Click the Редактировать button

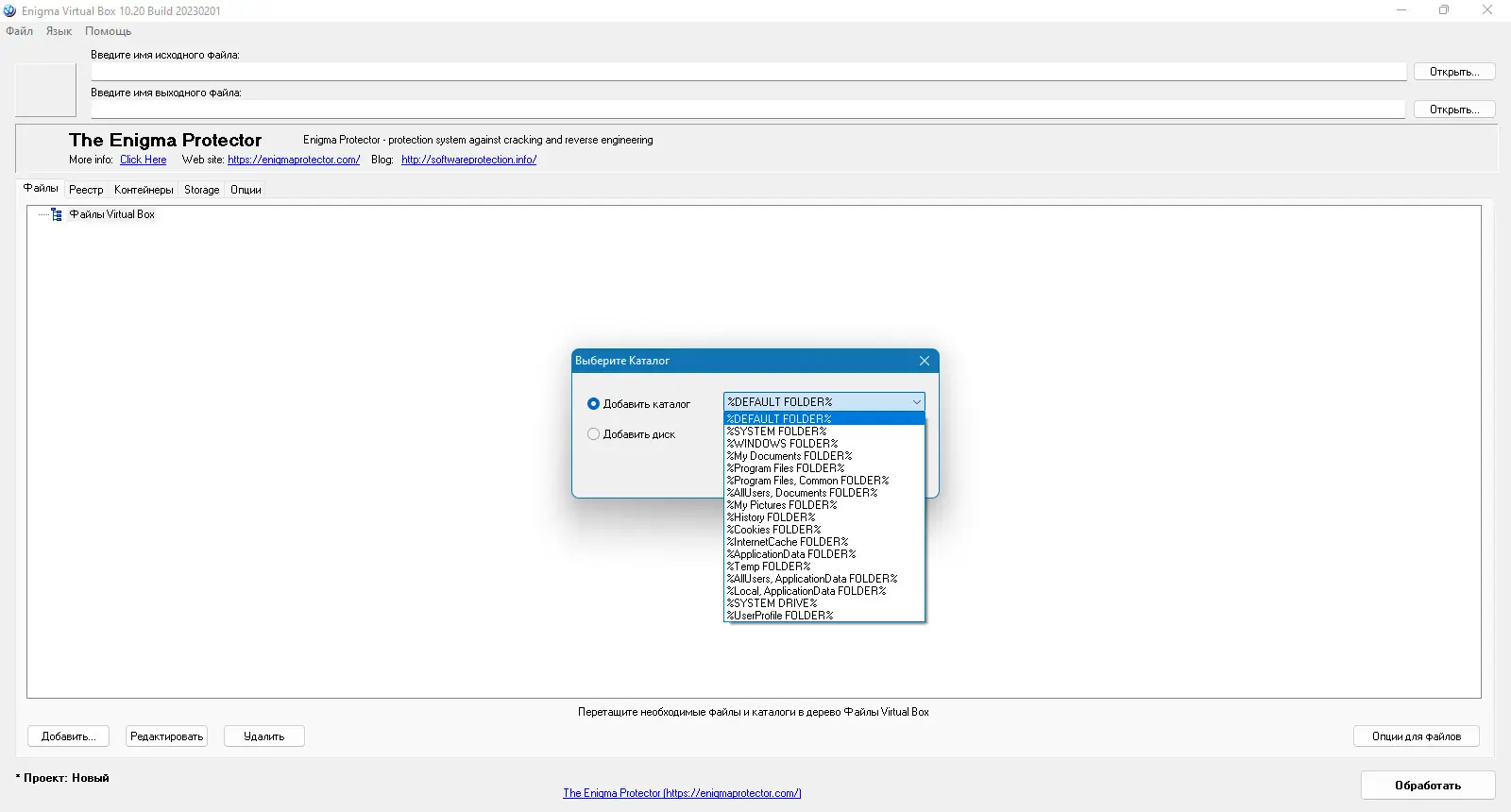point(167,736)
